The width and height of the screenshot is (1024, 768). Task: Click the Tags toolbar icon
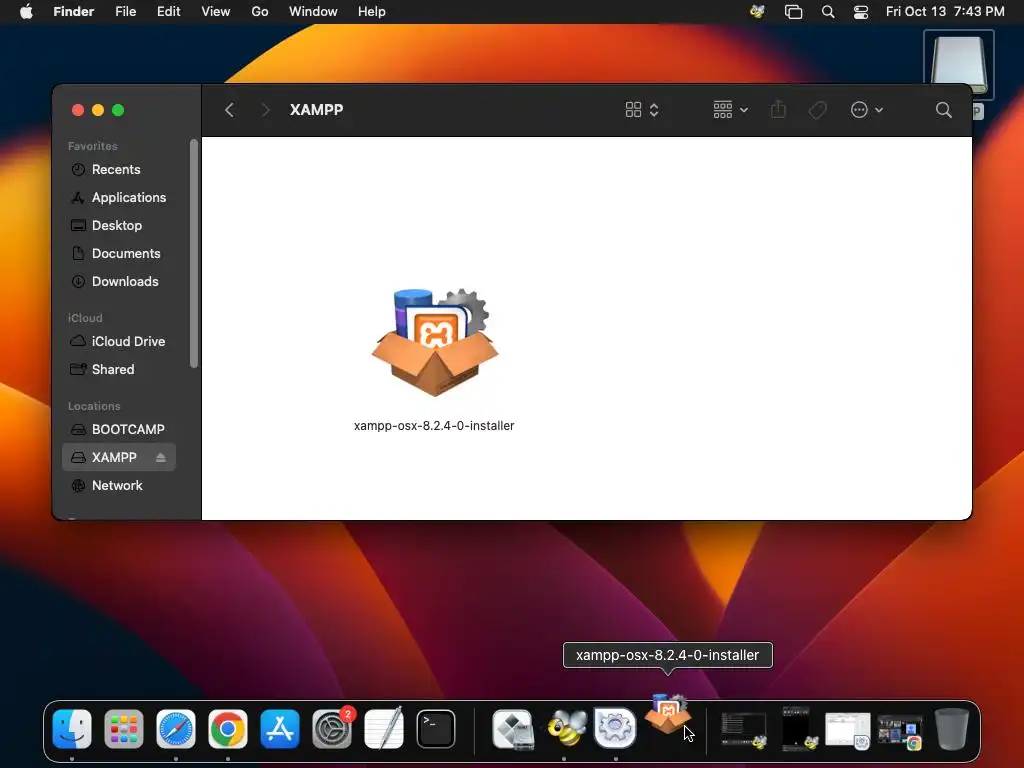[817, 110]
